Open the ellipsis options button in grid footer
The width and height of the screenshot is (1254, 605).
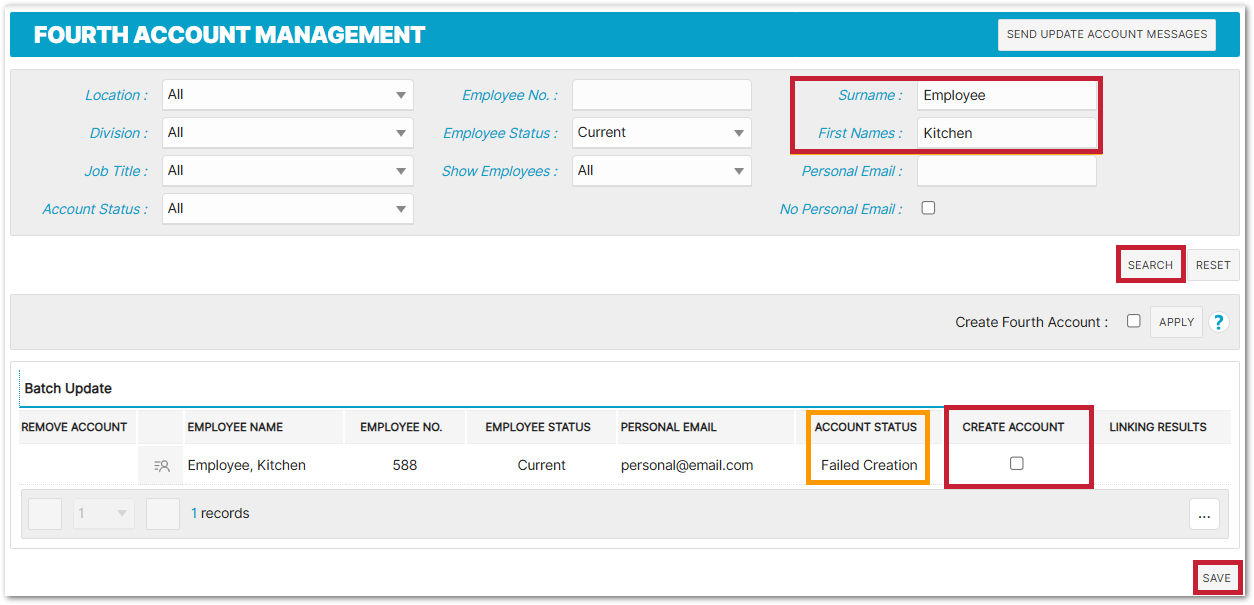1203,514
